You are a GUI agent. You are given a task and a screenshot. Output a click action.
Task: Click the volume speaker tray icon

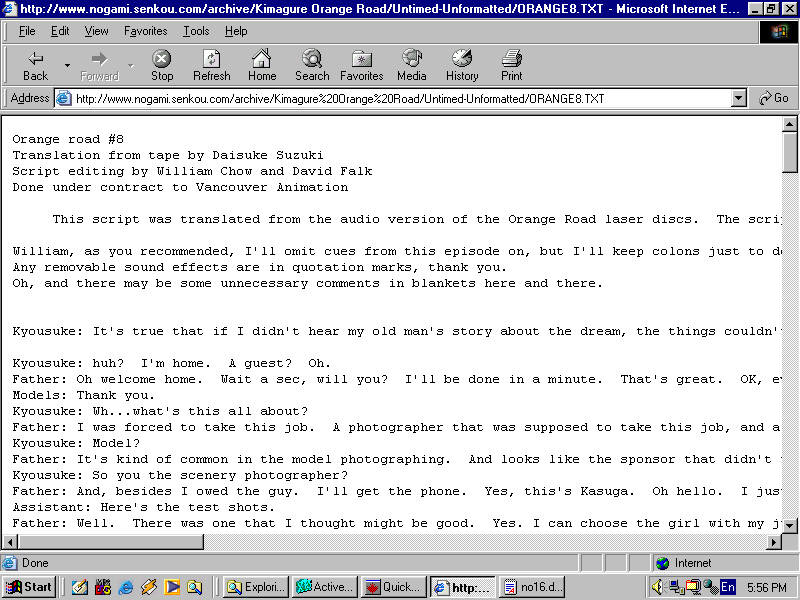658,588
